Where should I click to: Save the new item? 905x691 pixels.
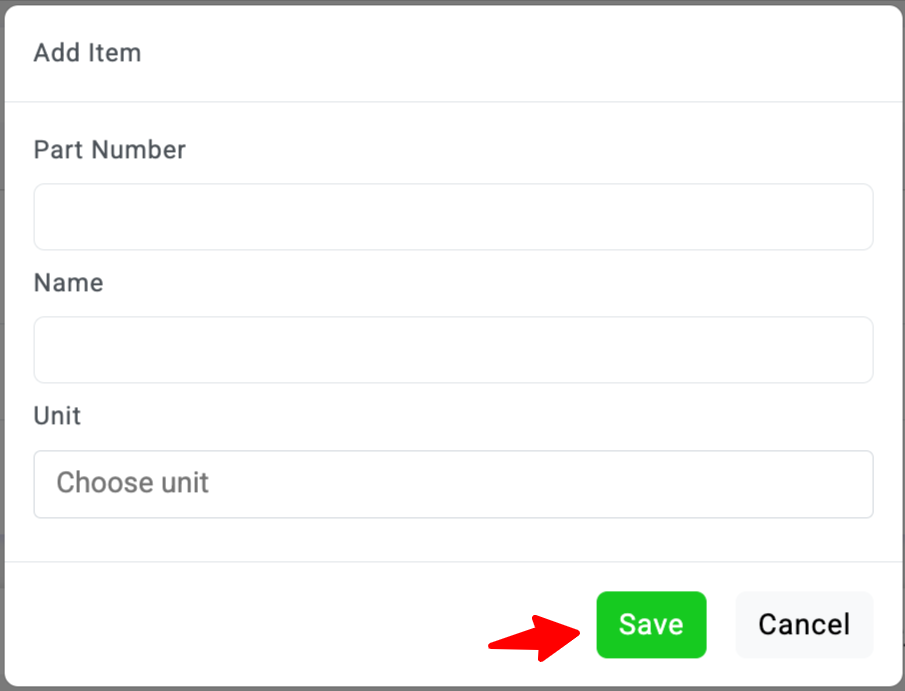pos(651,625)
